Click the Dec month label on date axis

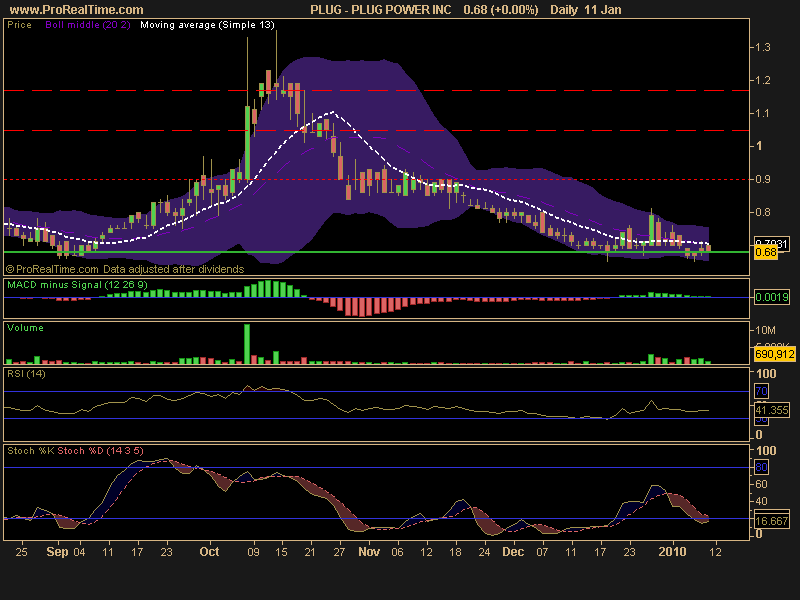513,552
